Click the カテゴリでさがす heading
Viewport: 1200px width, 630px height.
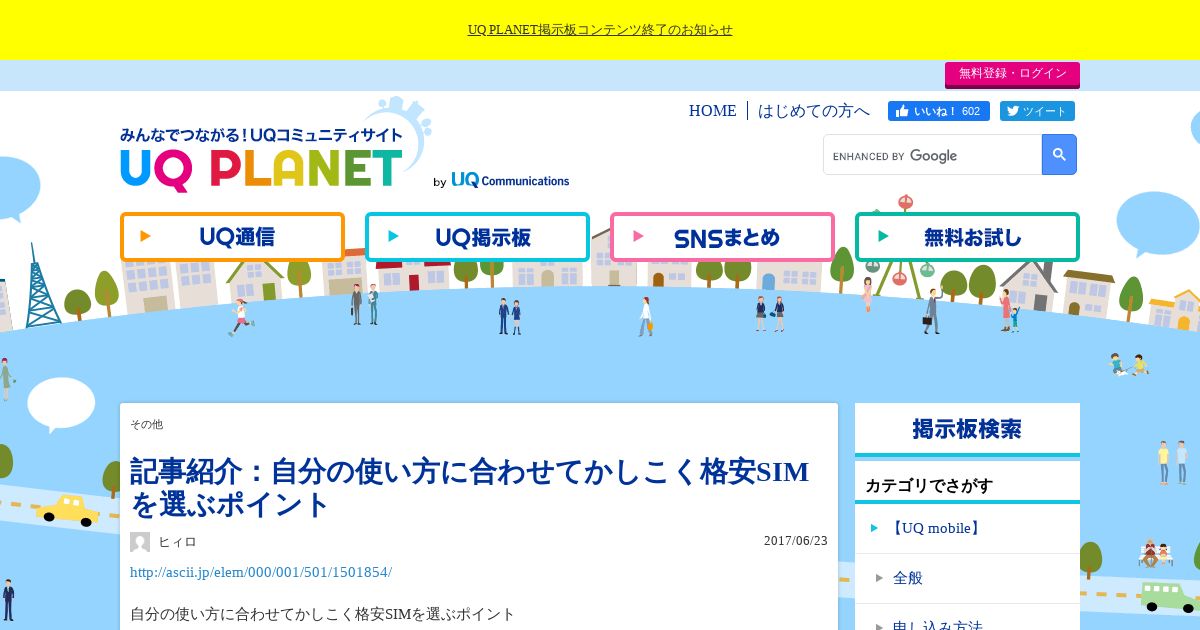coord(929,485)
